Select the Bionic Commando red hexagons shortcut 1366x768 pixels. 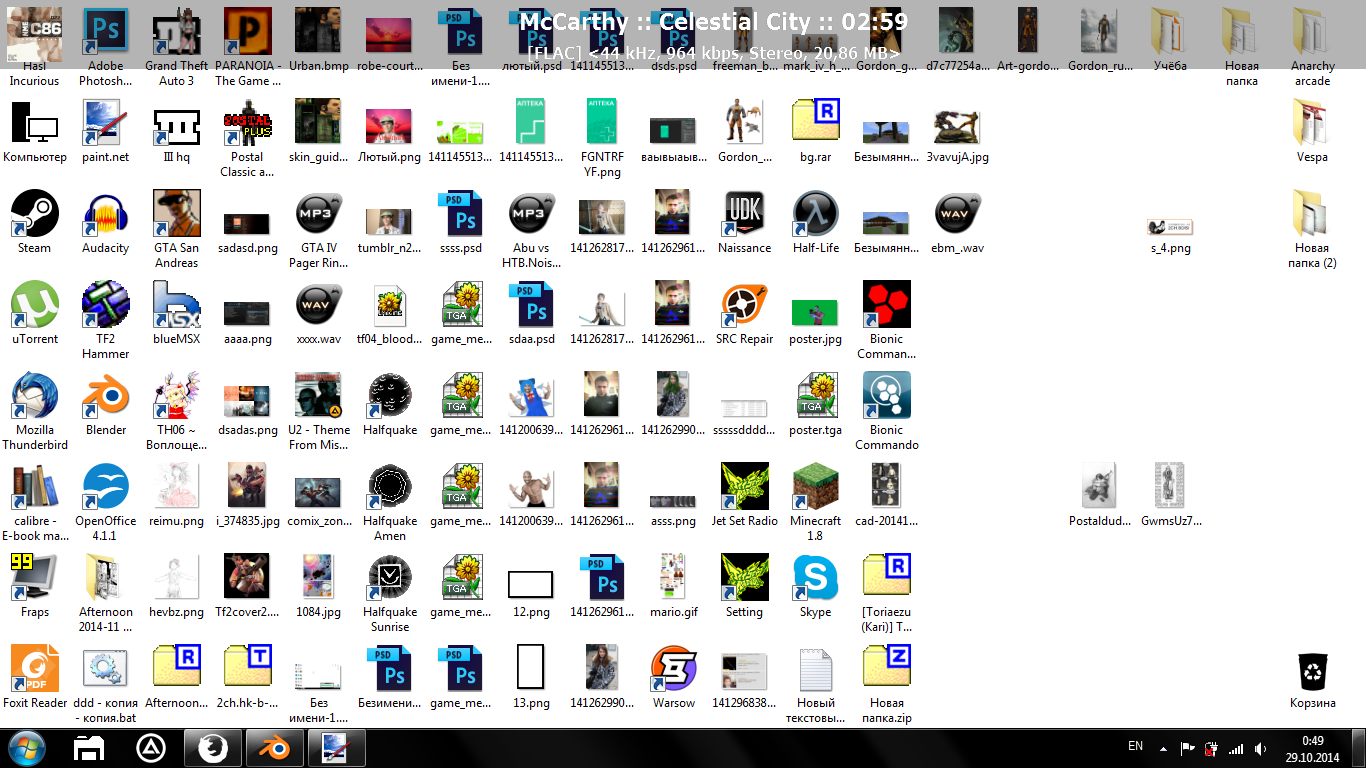point(886,306)
